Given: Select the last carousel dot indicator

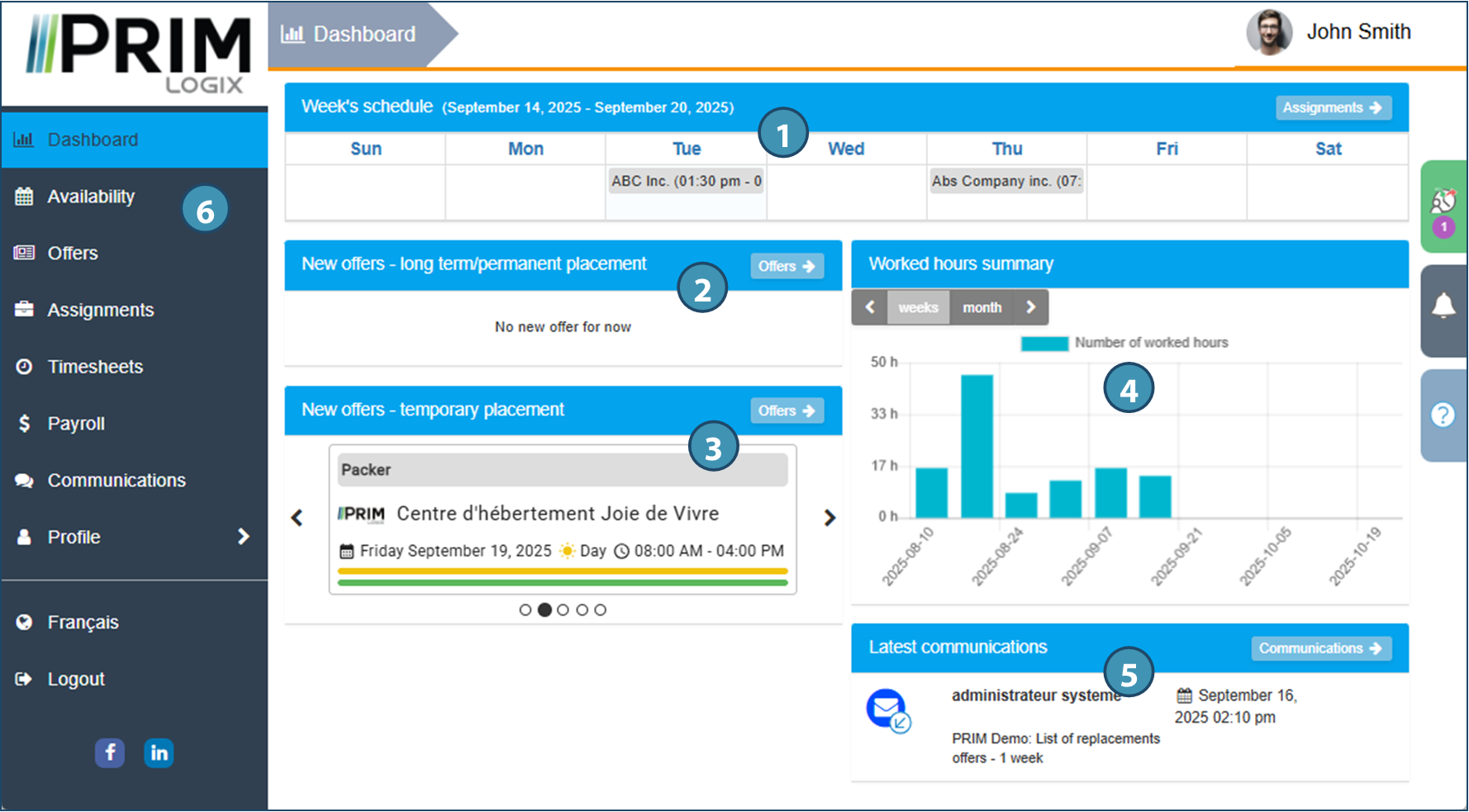Looking at the screenshot, I should pos(601,610).
